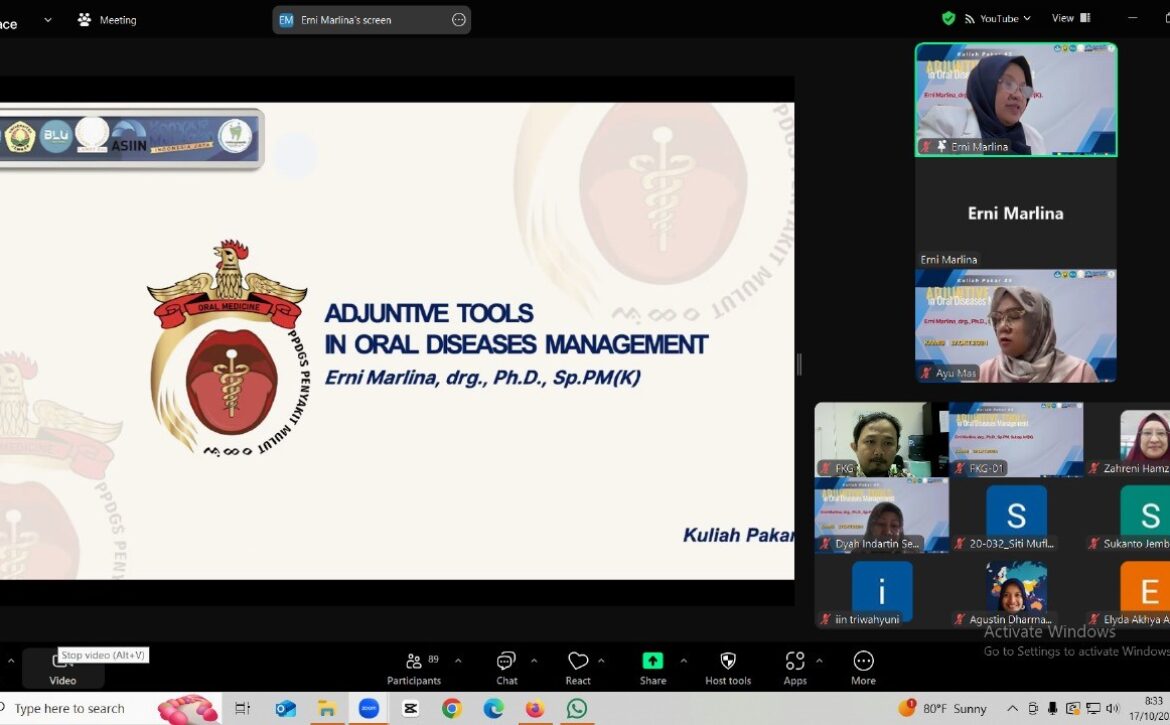Click the pin icon on Erni Marlina tile

pos(942,146)
